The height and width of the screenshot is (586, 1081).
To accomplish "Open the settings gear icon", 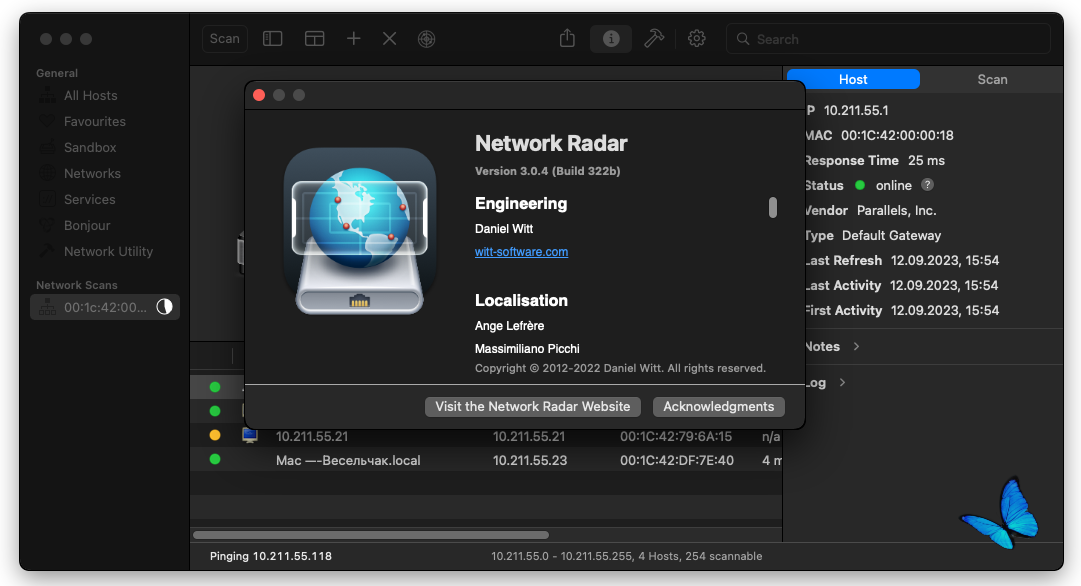I will tap(697, 39).
